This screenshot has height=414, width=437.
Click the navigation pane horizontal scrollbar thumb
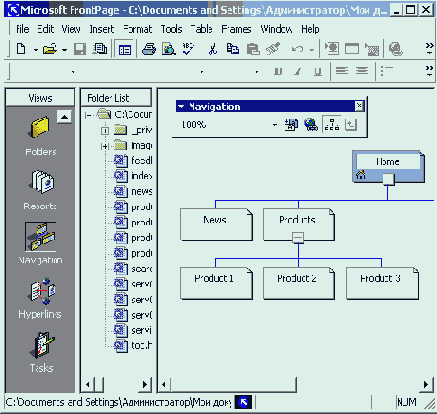click(233, 384)
